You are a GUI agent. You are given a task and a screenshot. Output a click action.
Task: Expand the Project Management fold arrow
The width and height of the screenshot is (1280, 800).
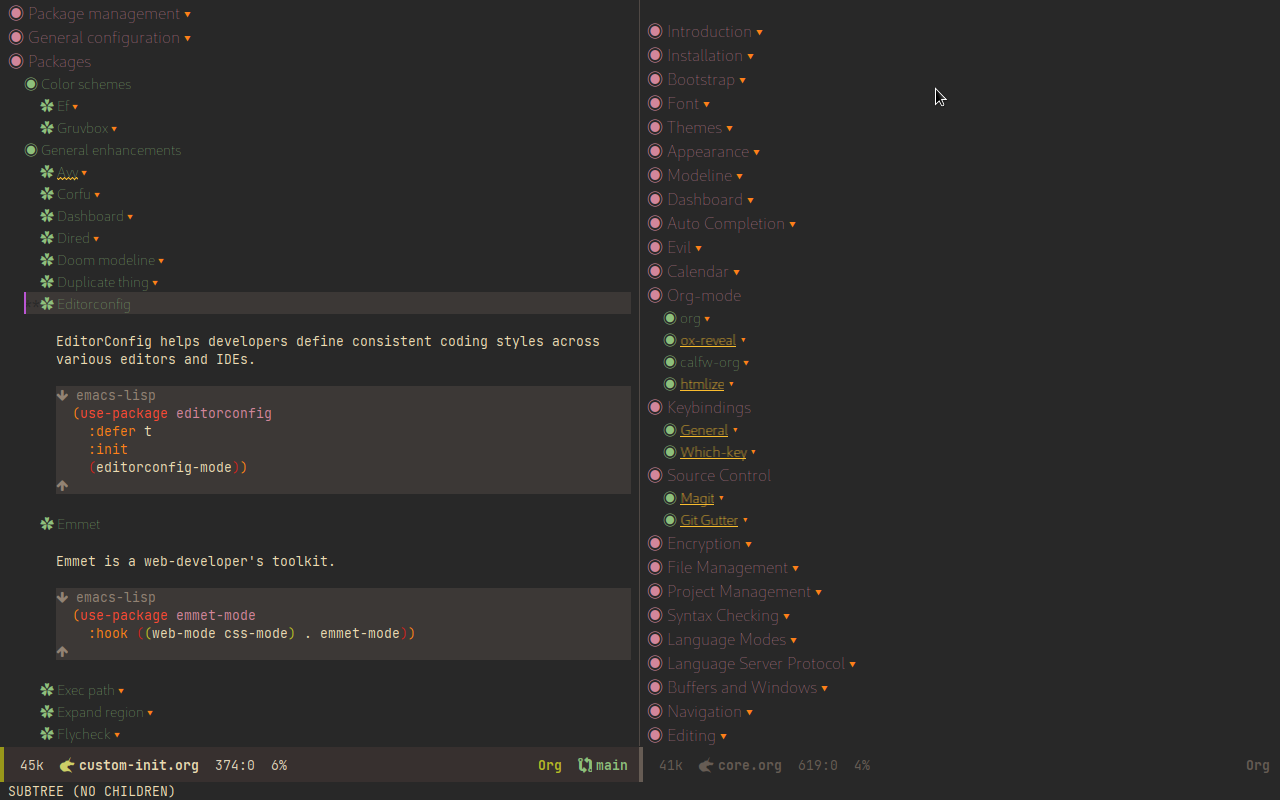(818, 593)
